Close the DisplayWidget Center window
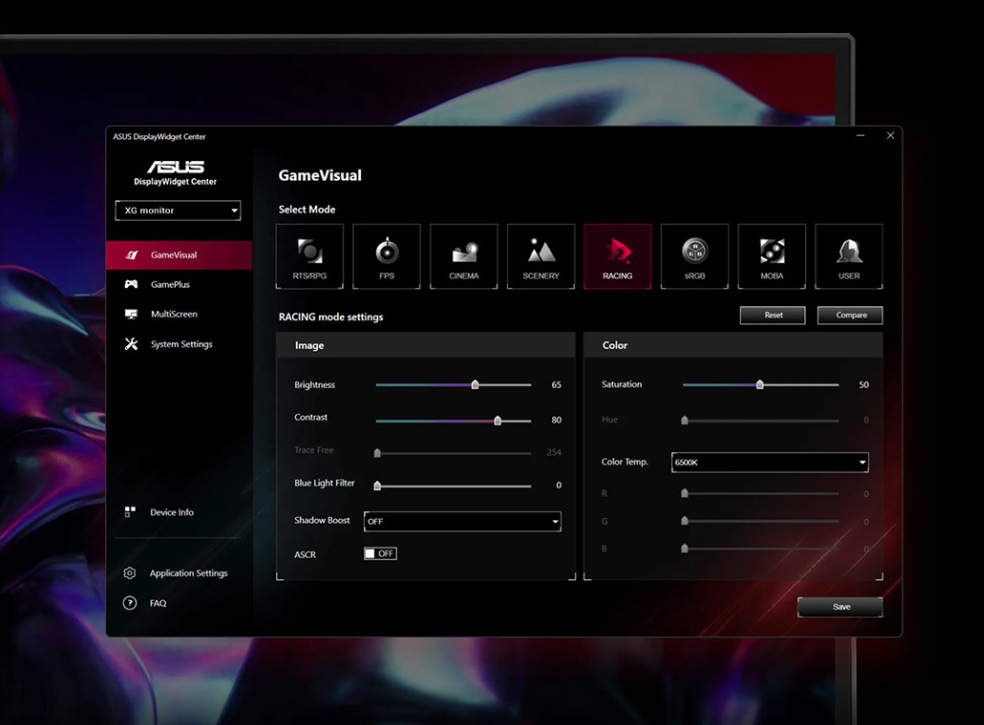This screenshot has height=725, width=984. point(890,136)
